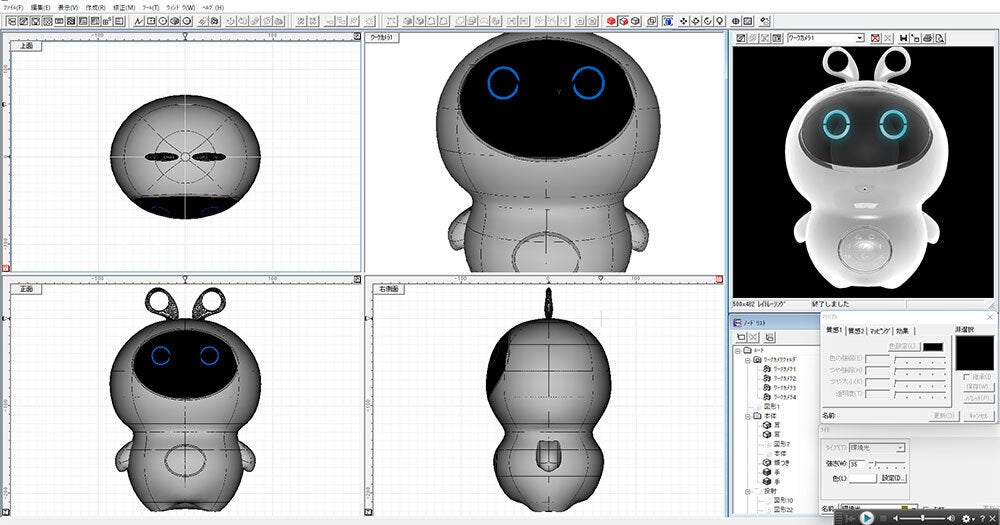
Task: Open the work camera dropdown in render window
Action: coord(859,38)
